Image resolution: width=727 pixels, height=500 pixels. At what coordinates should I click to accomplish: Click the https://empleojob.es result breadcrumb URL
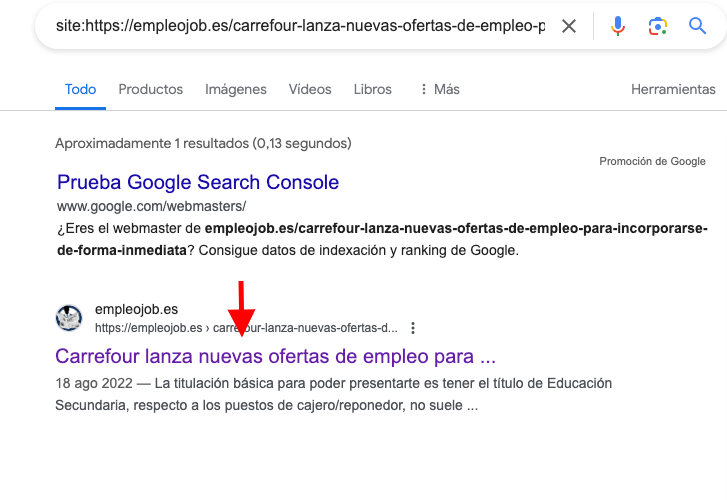pyautogui.click(x=246, y=328)
